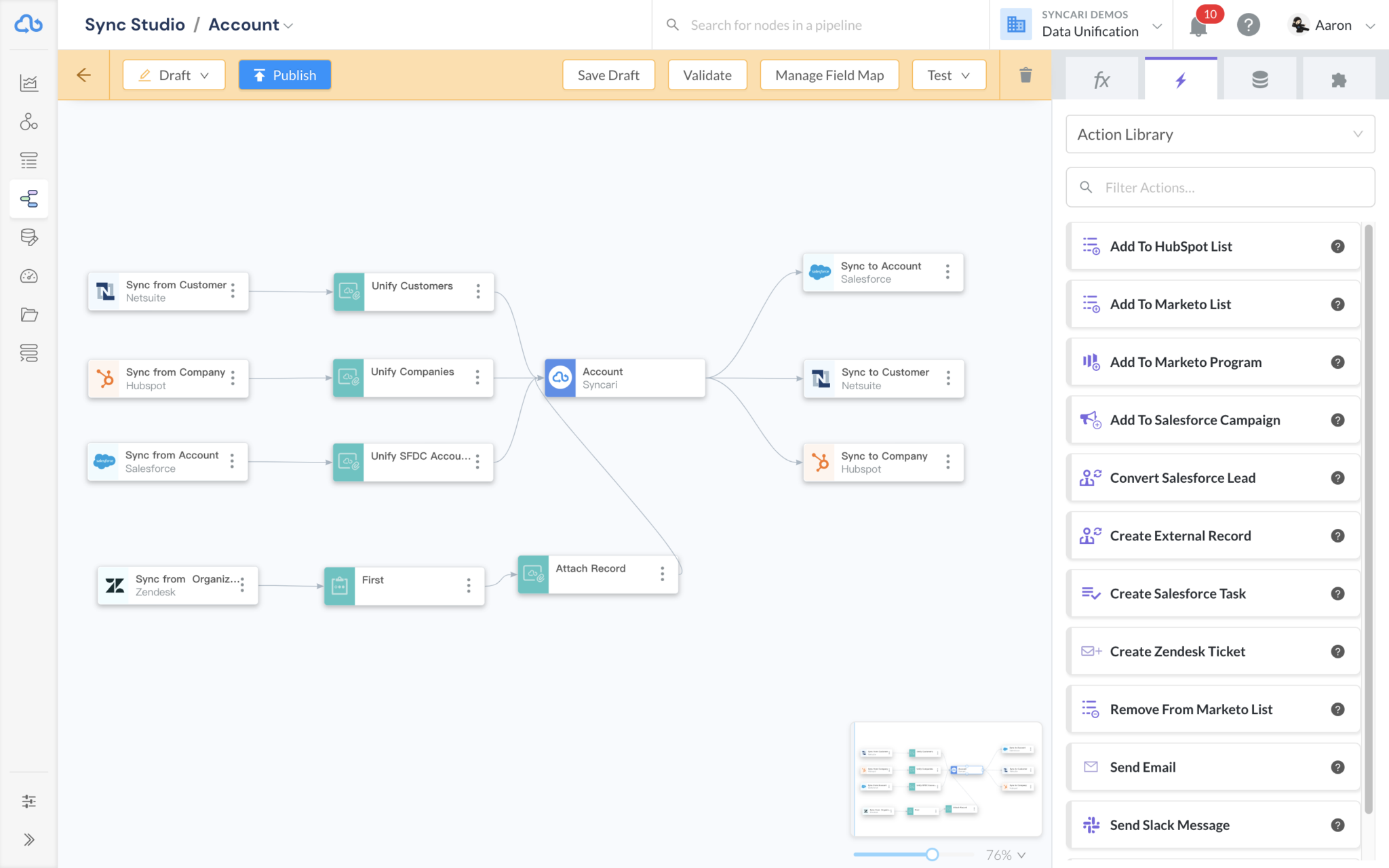1389x868 pixels.
Task: Click the pipeline minimap thumbnail
Action: pos(946,780)
